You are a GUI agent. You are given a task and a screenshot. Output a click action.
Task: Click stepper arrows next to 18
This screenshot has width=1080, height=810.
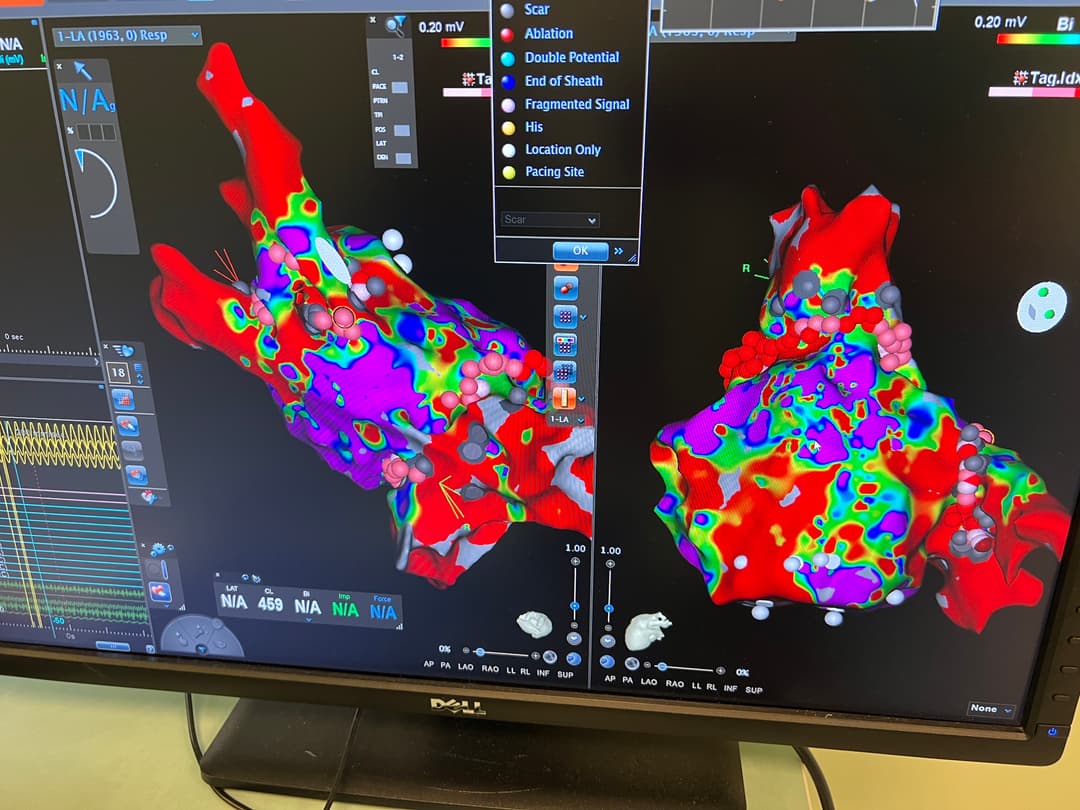141,378
